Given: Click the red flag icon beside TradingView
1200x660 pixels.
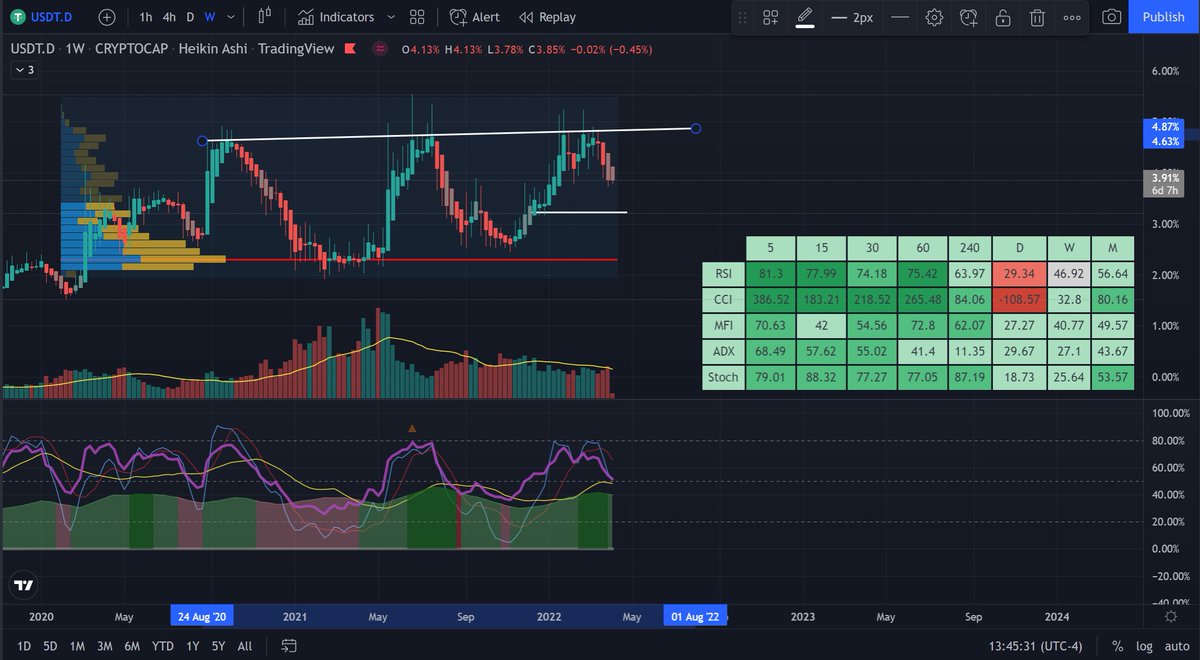Looking at the screenshot, I should click(x=348, y=48).
